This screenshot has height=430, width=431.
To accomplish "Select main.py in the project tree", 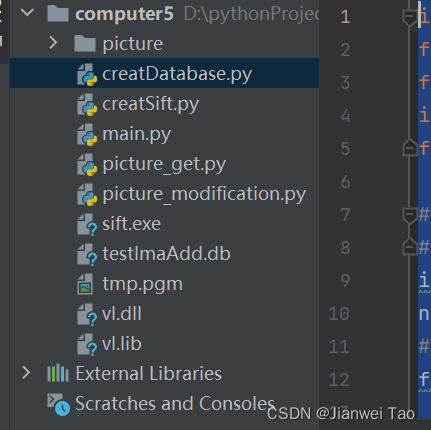I will 137,134.
